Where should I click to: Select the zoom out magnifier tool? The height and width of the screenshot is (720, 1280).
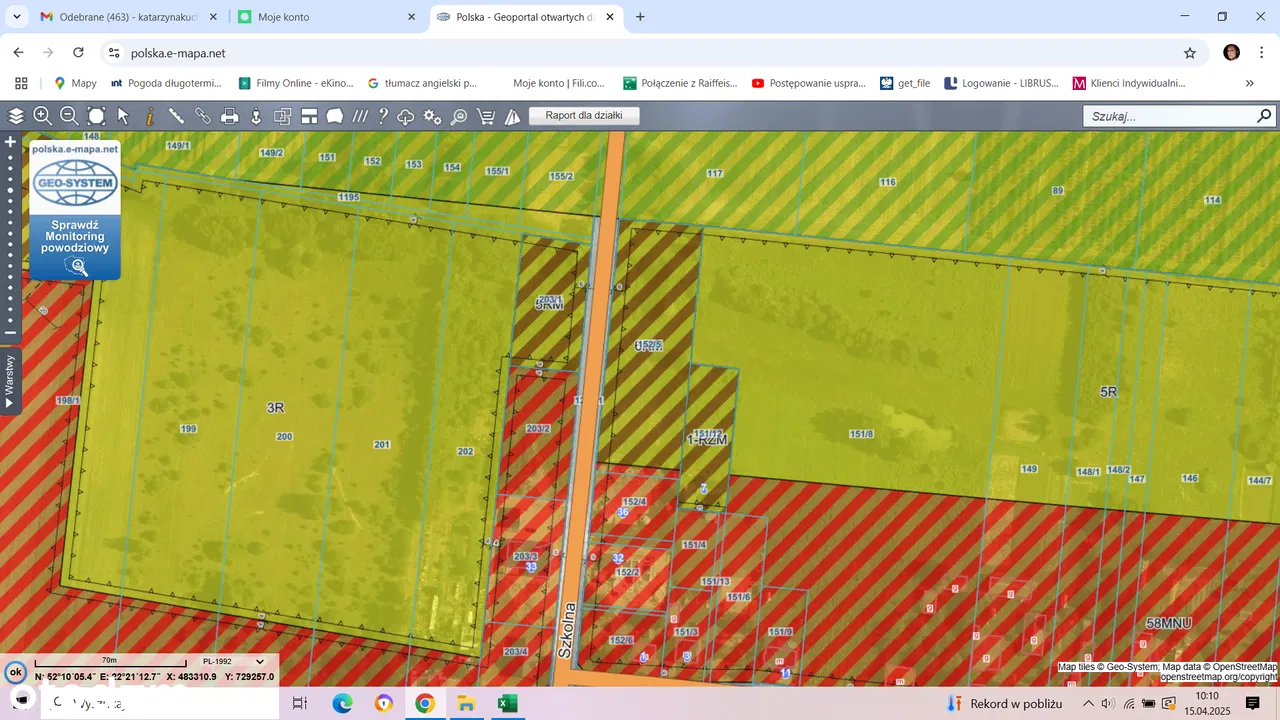tap(69, 116)
